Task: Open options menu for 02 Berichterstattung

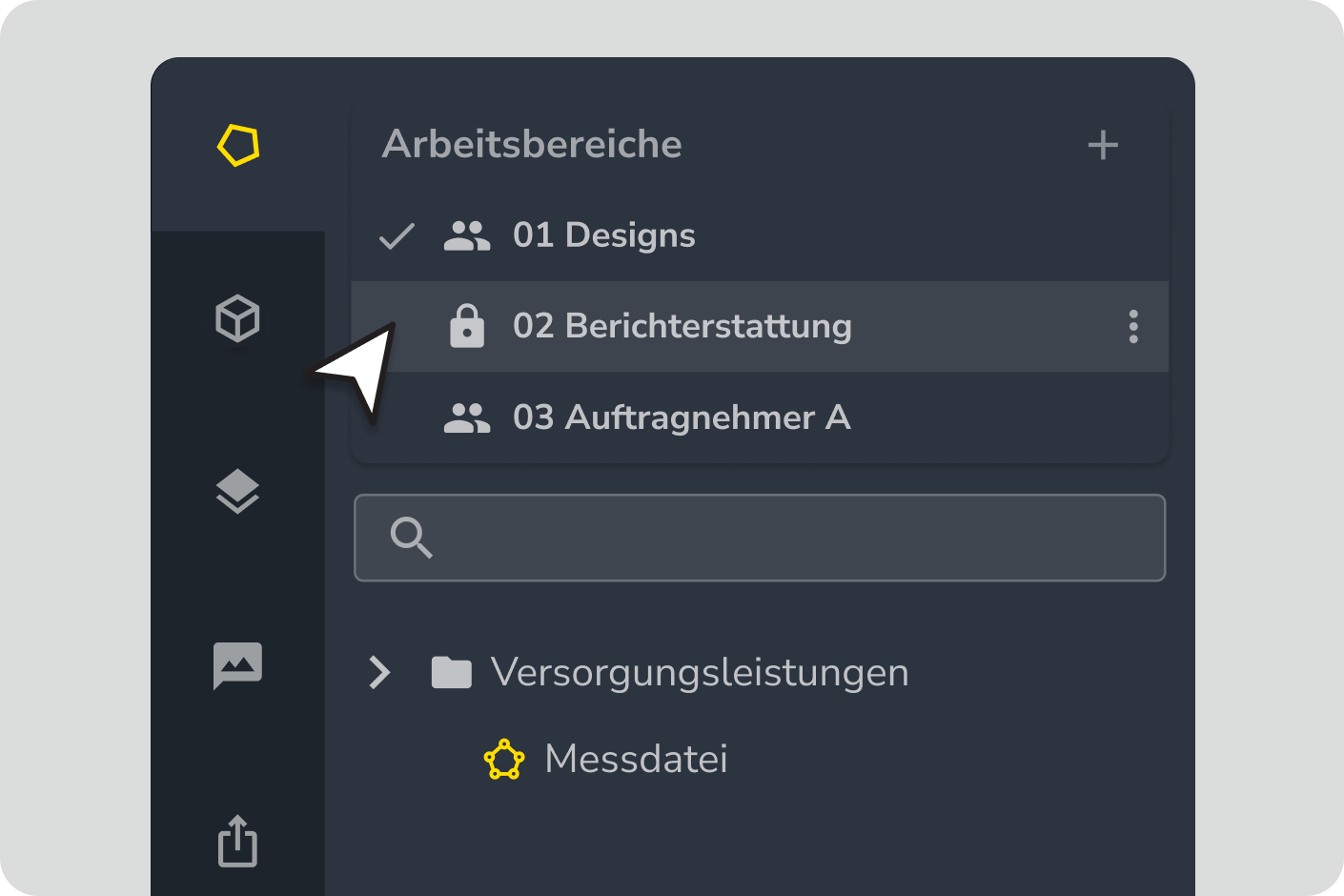Action: click(1133, 327)
